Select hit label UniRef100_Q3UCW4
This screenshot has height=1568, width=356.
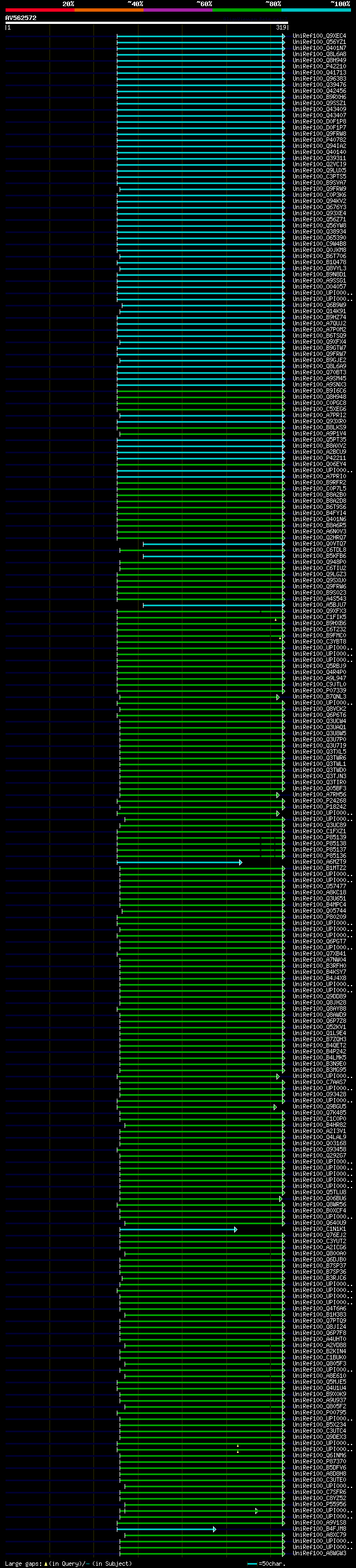[x=319, y=721]
